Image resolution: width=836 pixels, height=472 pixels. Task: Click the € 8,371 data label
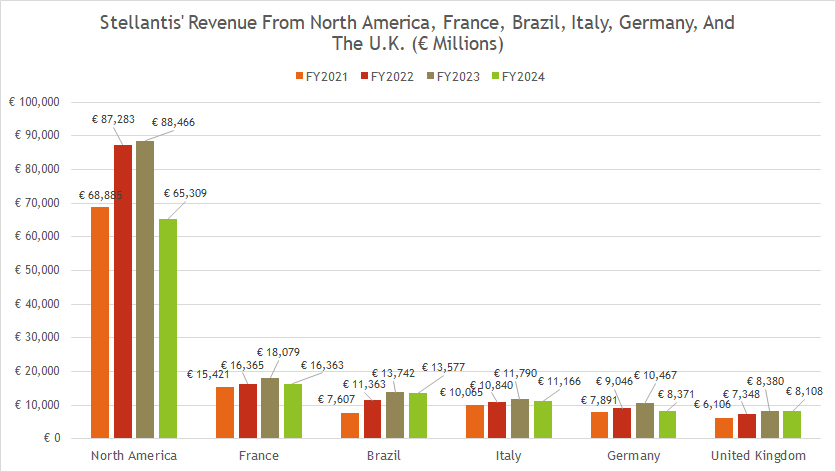click(676, 395)
